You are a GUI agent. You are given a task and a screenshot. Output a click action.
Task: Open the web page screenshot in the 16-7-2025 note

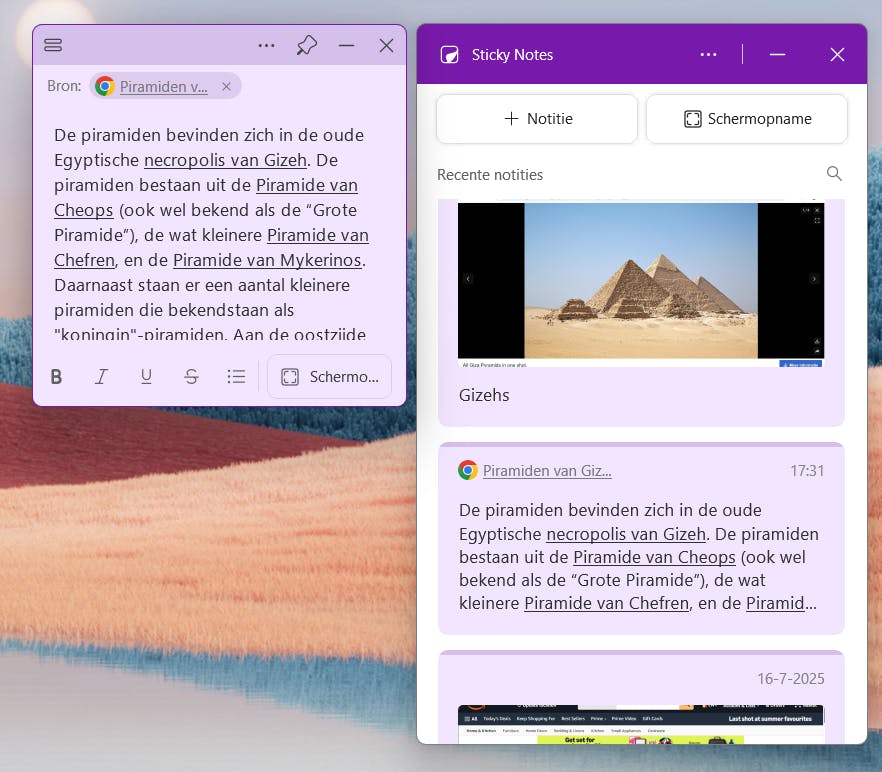(x=641, y=724)
